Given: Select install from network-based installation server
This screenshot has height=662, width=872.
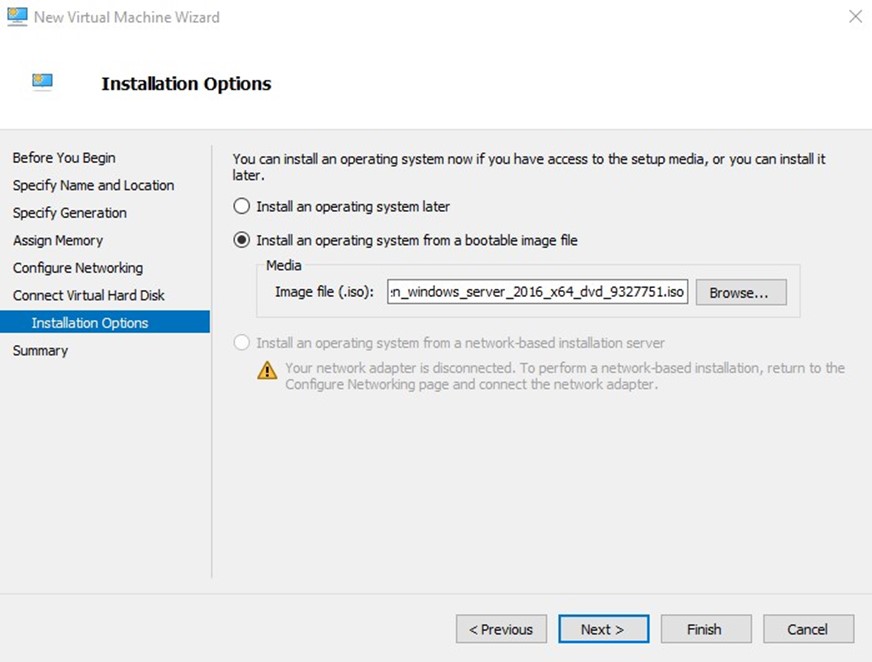Looking at the screenshot, I should pos(241,343).
